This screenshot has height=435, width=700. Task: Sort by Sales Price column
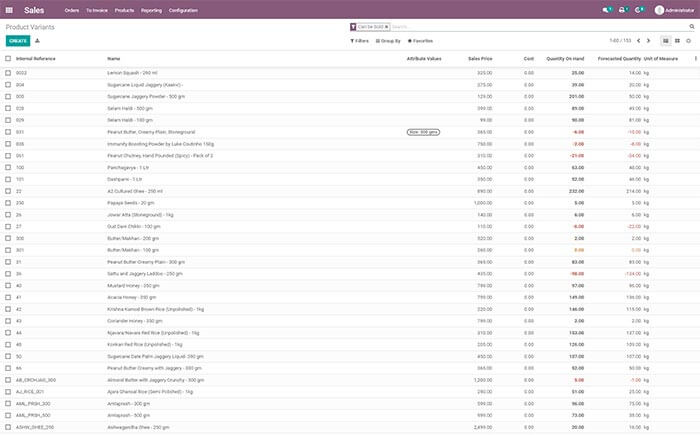click(x=480, y=59)
